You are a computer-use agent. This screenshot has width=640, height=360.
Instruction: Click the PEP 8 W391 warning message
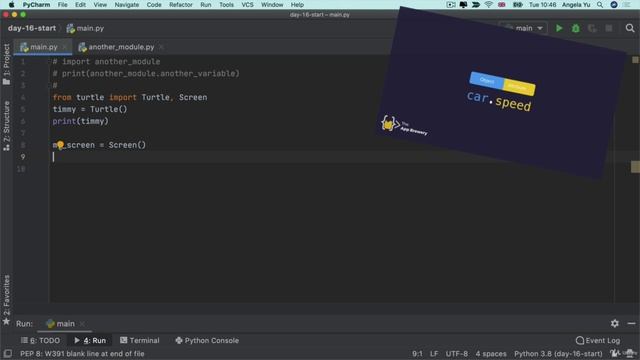tap(82, 353)
